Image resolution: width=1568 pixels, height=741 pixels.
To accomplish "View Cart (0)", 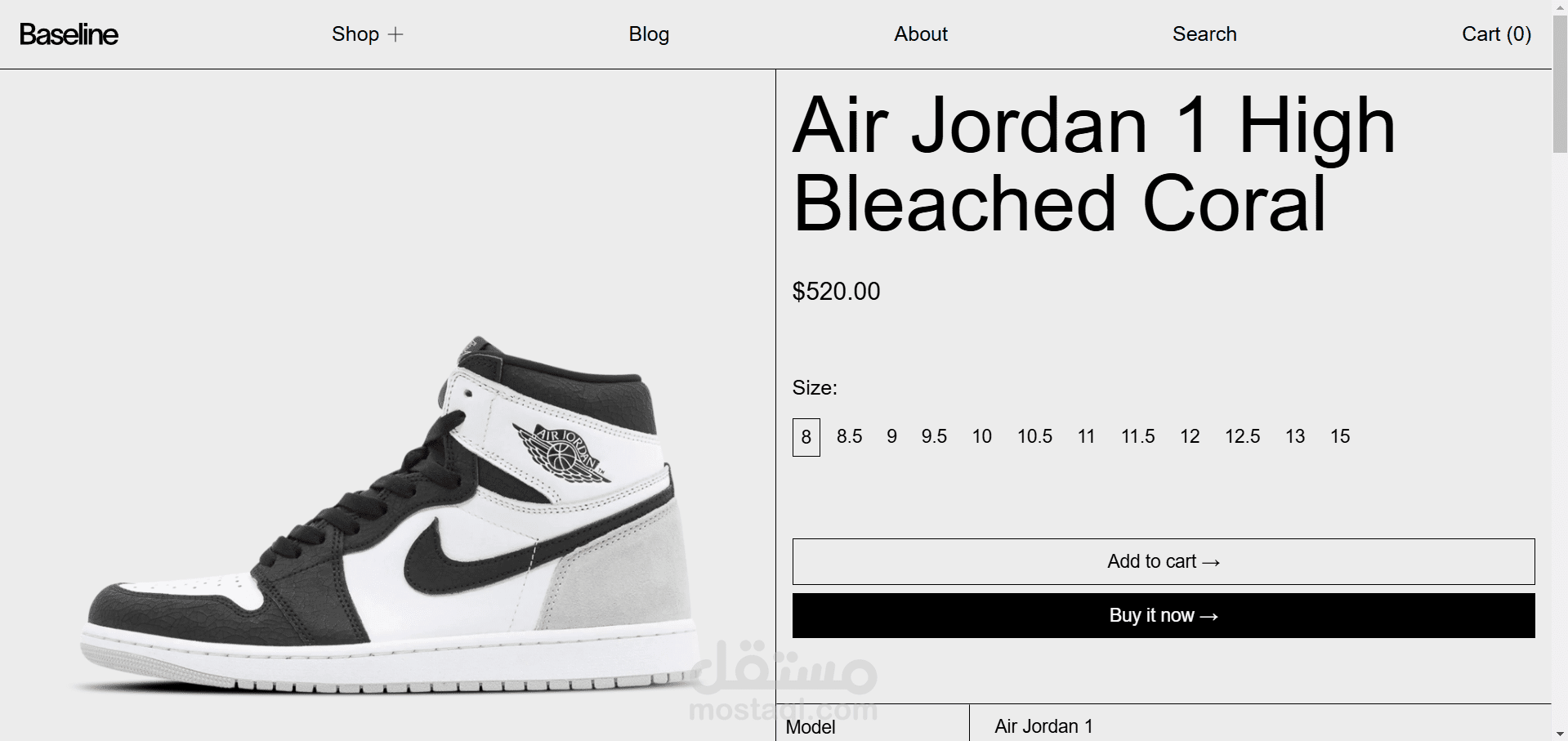I will [x=1496, y=34].
